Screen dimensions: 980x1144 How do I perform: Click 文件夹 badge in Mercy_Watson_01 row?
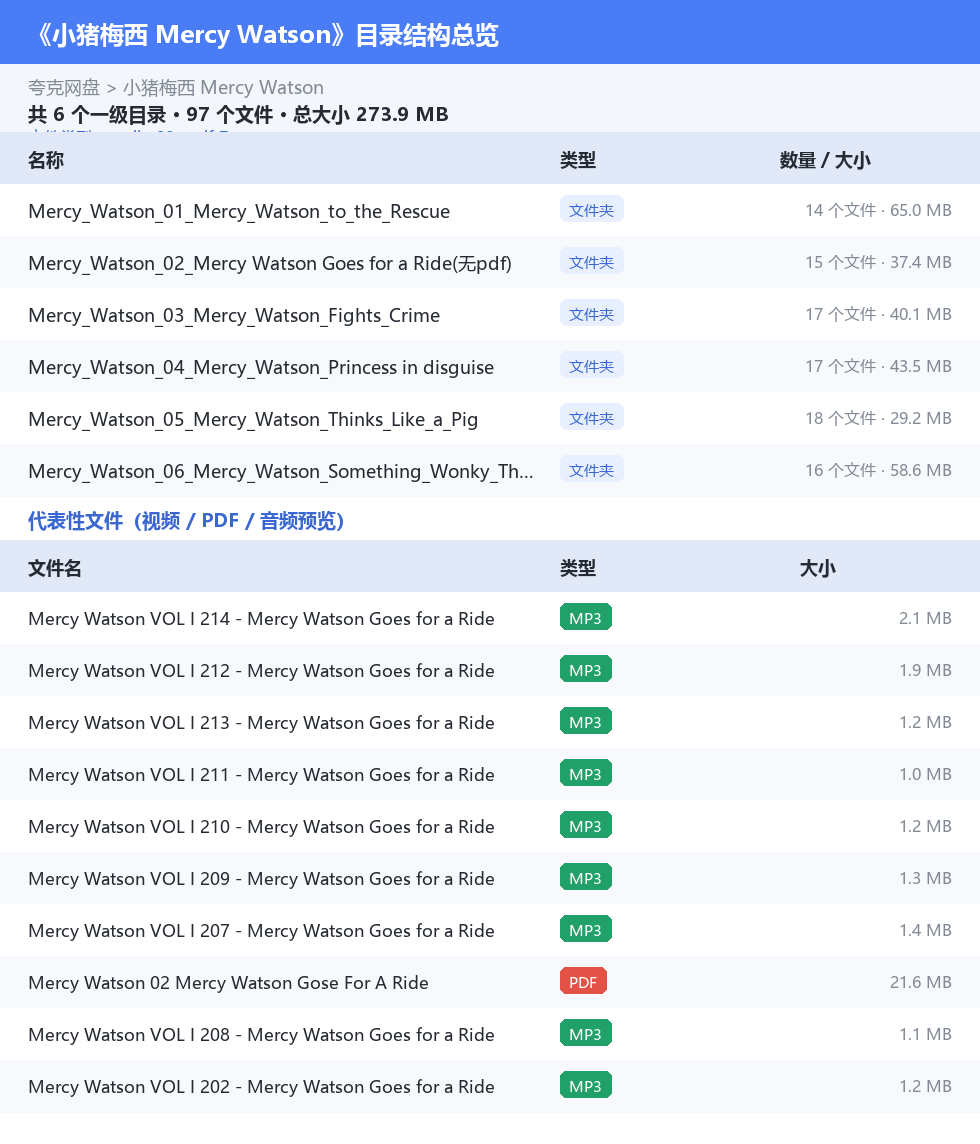pyautogui.click(x=591, y=210)
